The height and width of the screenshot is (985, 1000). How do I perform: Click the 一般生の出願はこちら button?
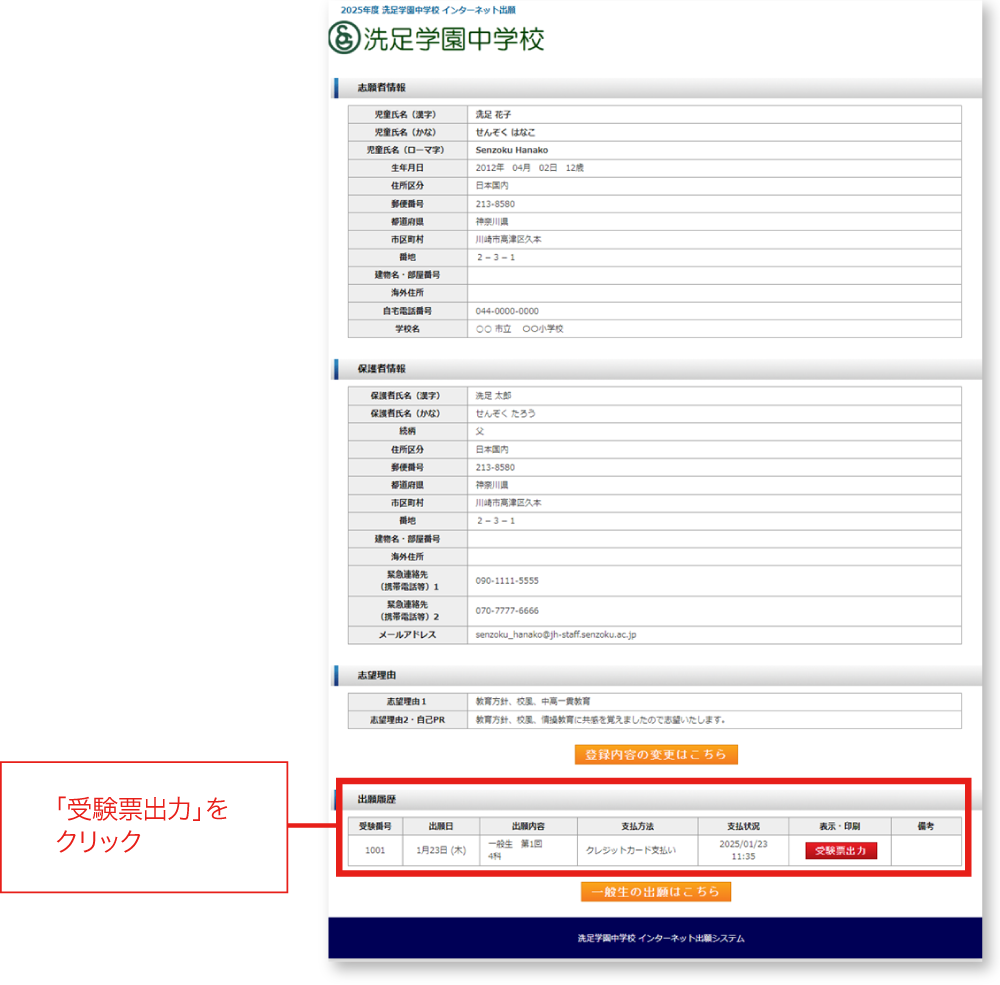[656, 891]
